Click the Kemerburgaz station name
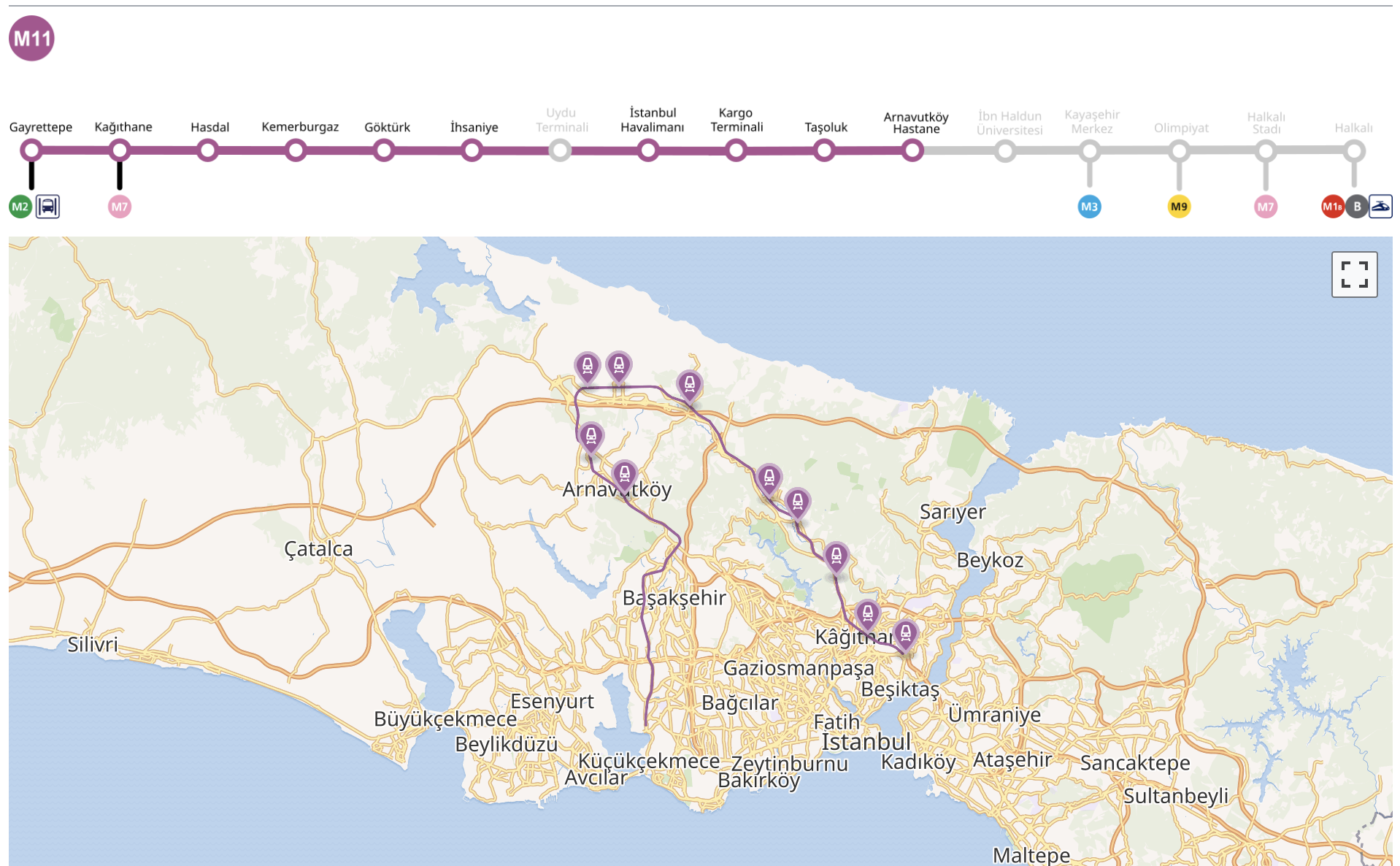 (x=300, y=127)
